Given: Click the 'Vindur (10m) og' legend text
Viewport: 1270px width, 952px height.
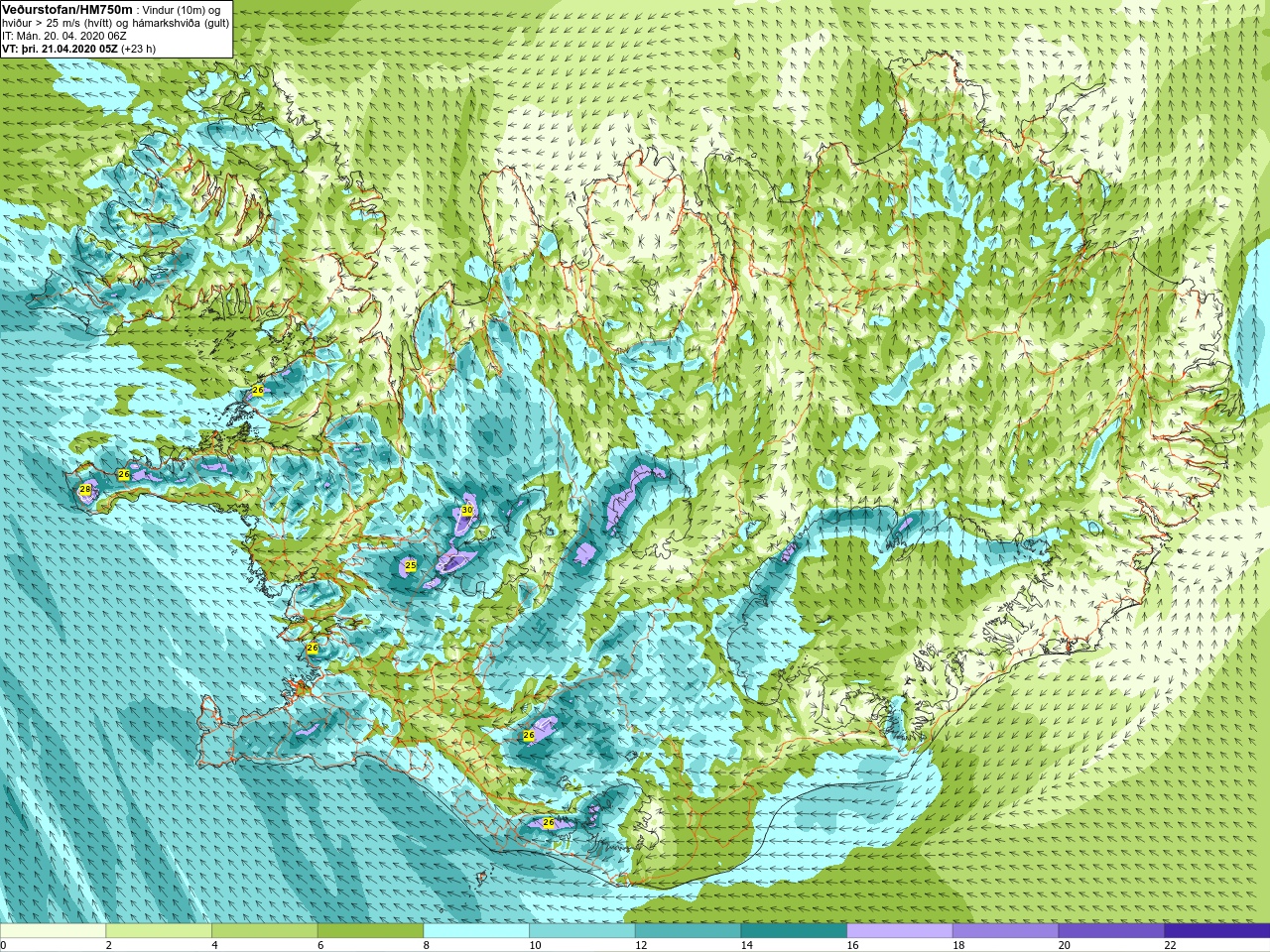Looking at the screenshot, I should [182, 10].
